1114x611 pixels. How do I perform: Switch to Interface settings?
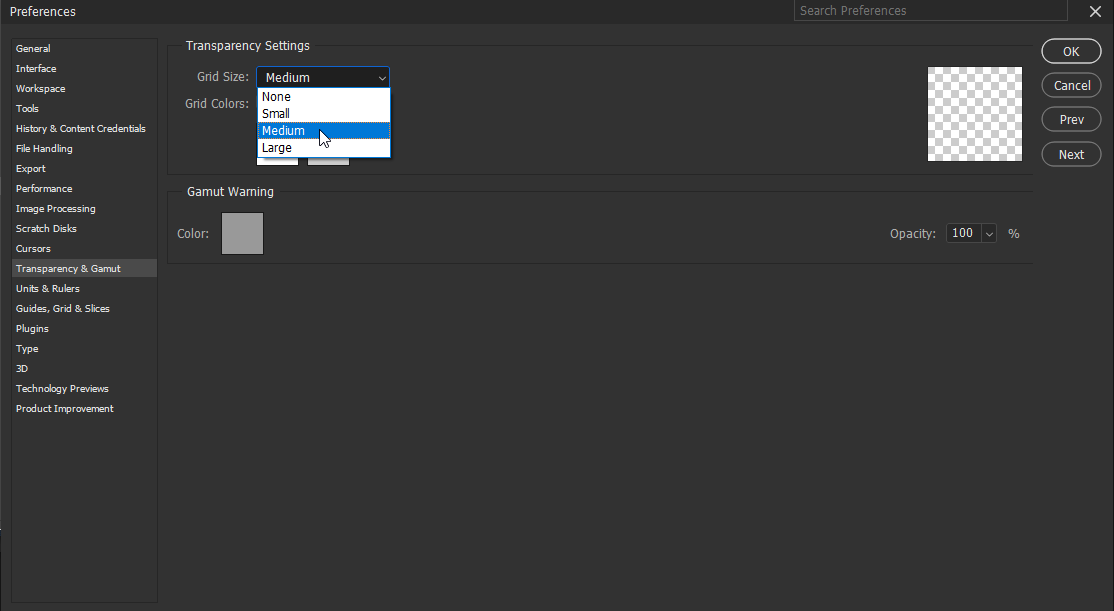pos(36,68)
